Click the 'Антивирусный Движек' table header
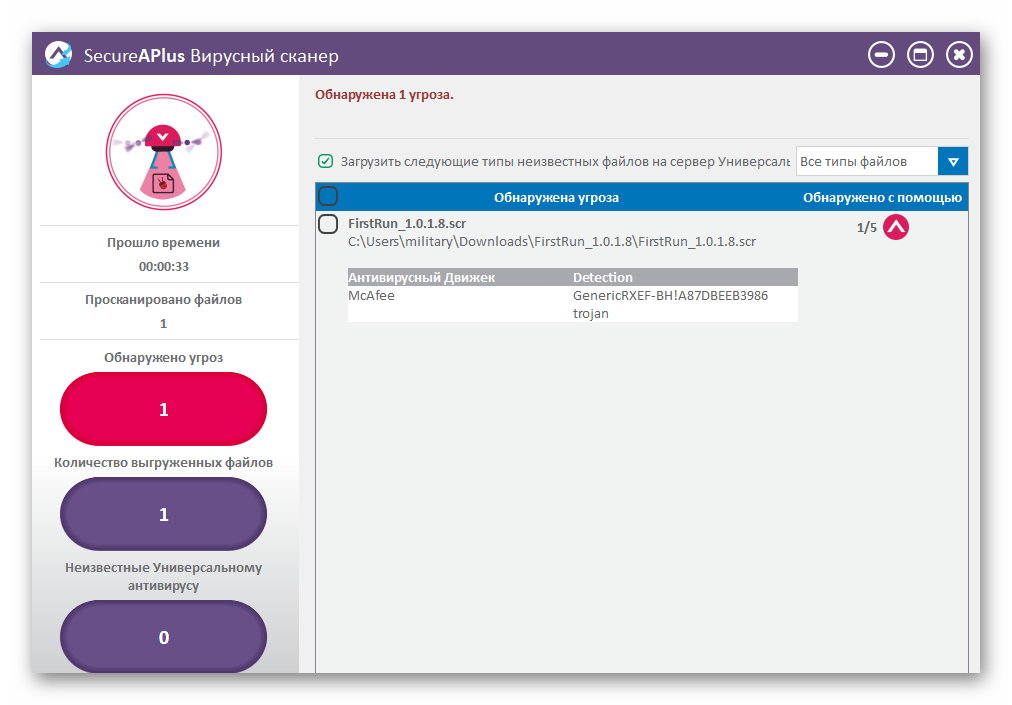 click(x=421, y=278)
